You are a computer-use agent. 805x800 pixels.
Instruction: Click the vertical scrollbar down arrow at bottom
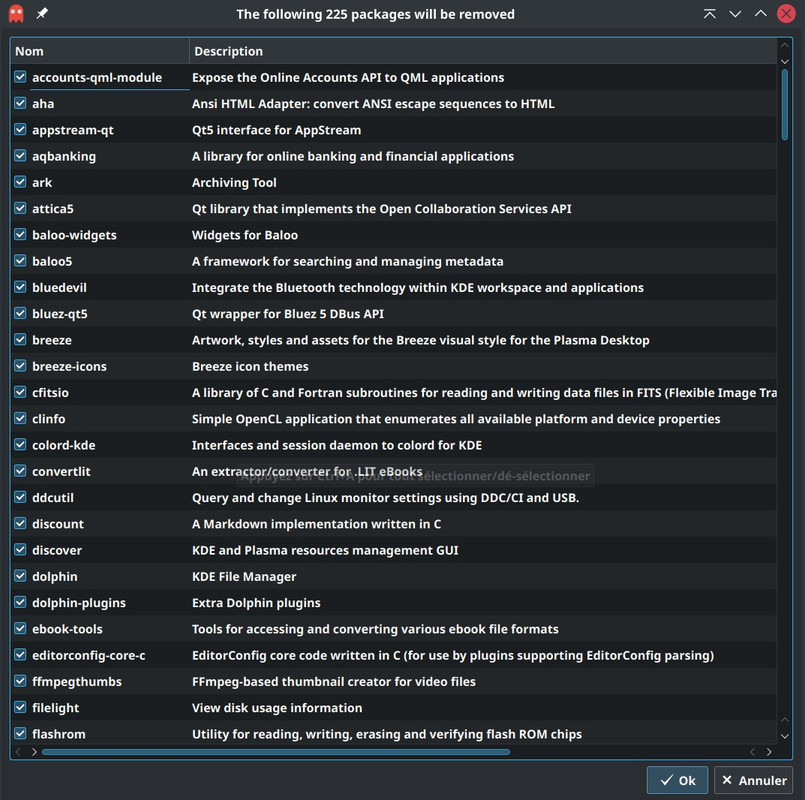click(x=784, y=736)
